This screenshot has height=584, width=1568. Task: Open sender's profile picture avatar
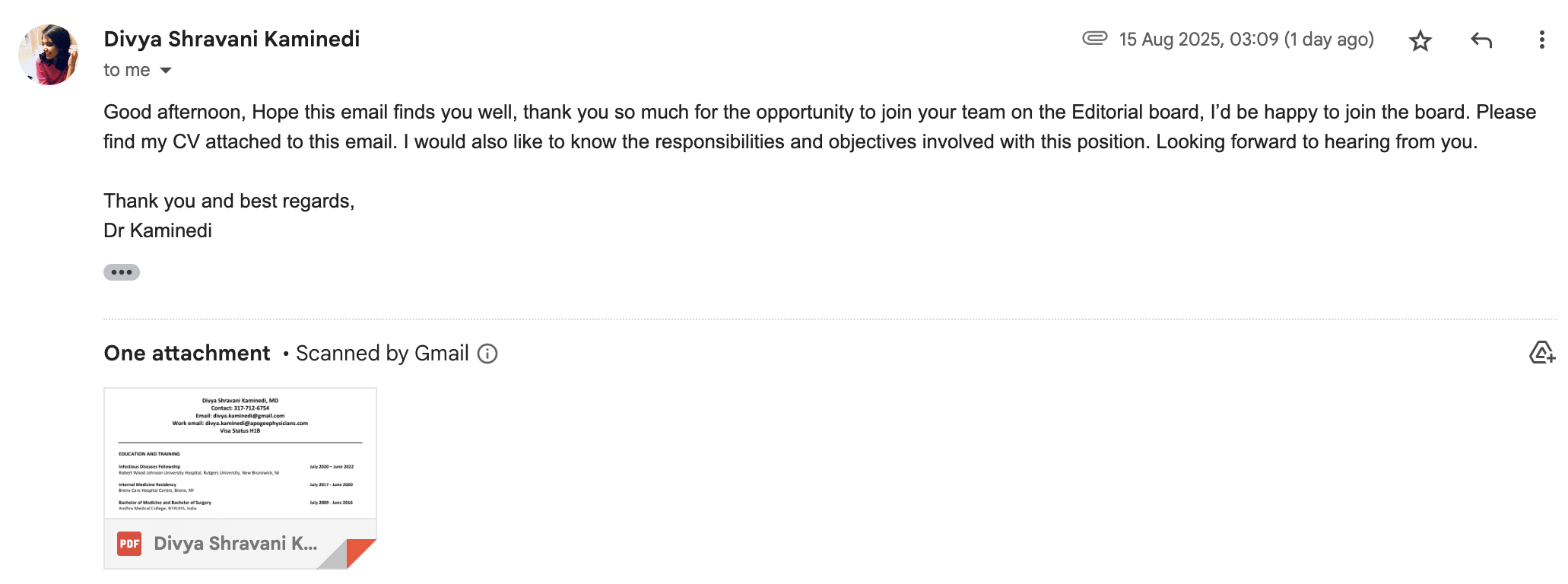[x=49, y=55]
